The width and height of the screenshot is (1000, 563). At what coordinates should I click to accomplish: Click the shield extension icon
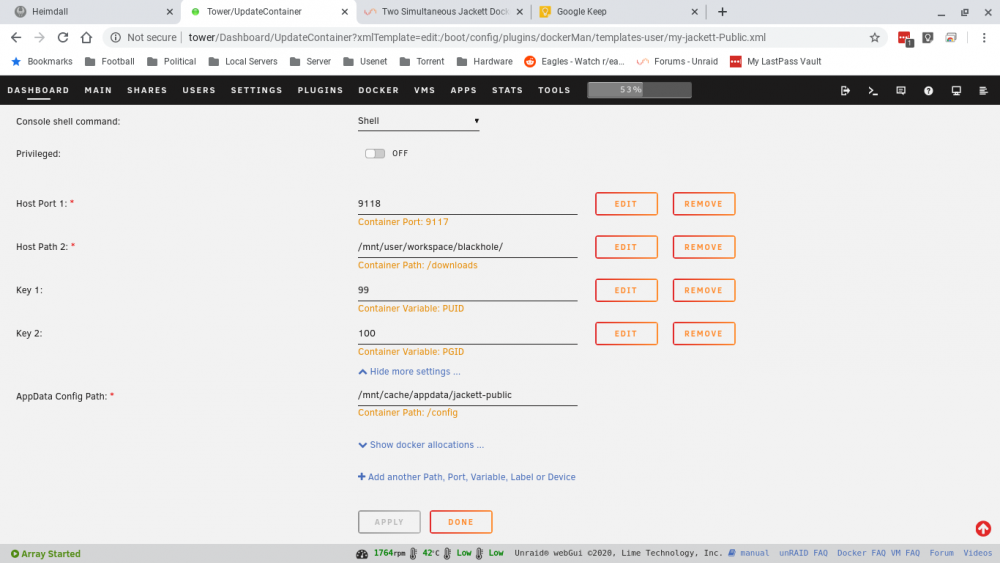928,38
